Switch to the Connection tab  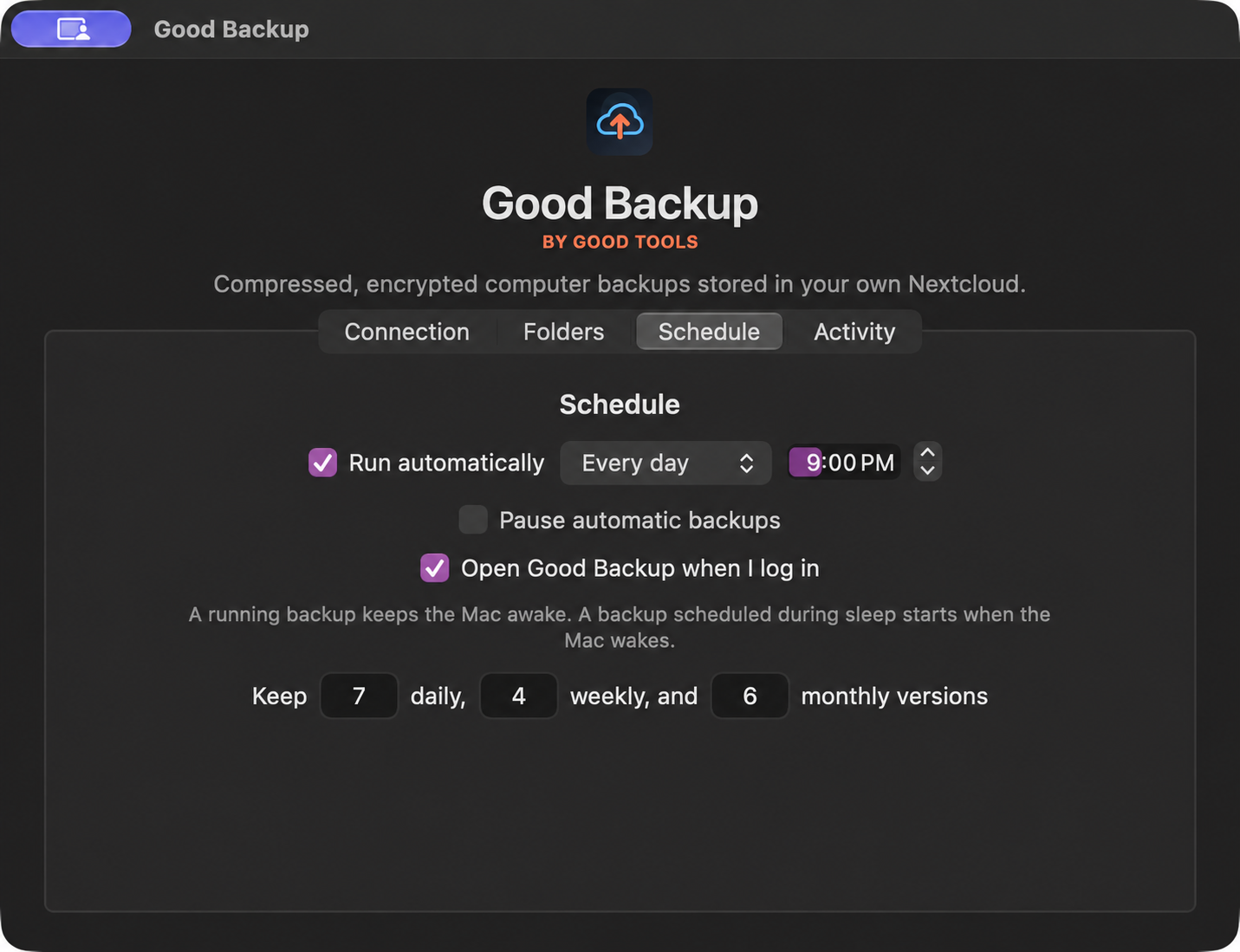click(x=406, y=332)
